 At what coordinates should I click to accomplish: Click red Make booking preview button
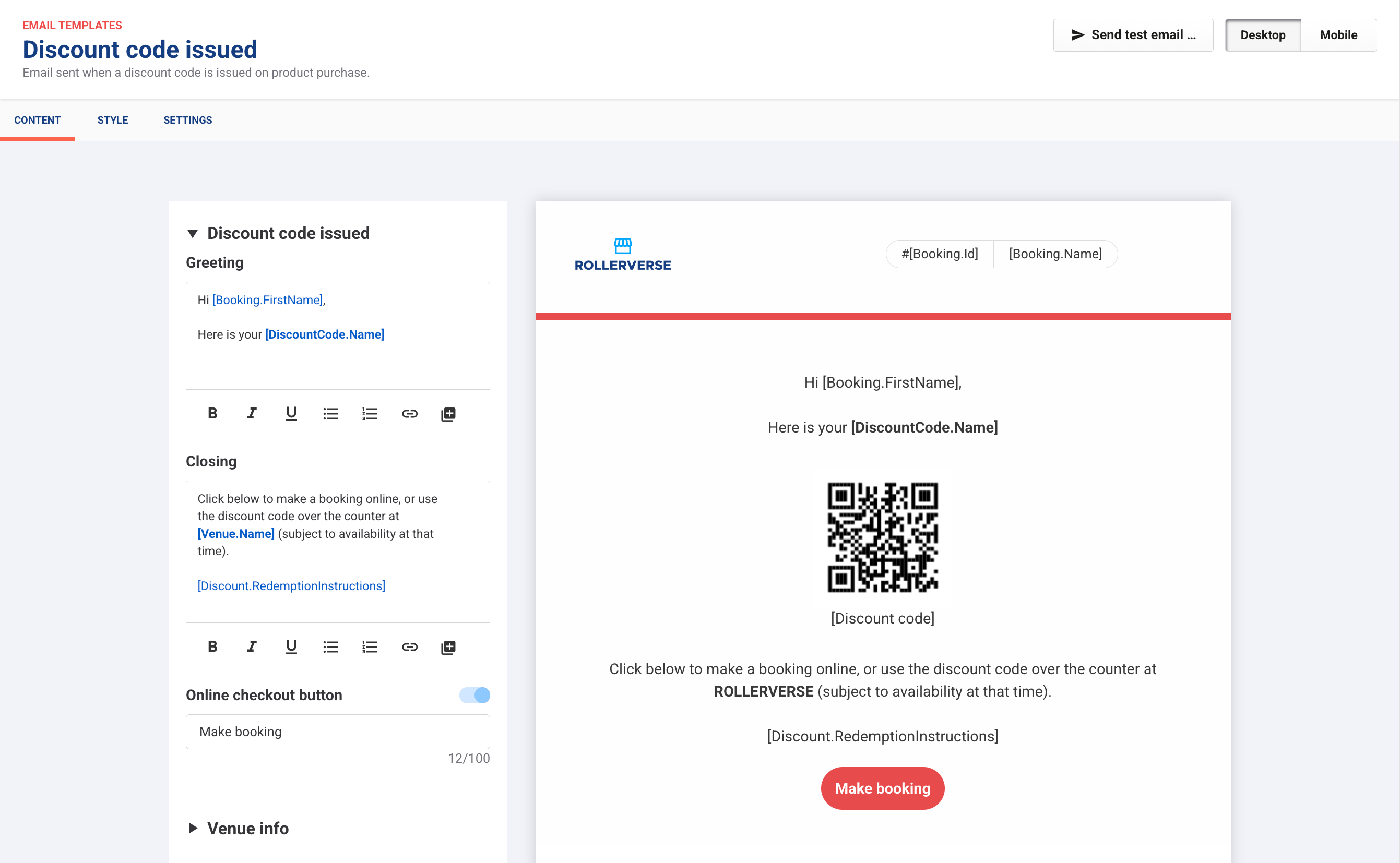(882, 788)
